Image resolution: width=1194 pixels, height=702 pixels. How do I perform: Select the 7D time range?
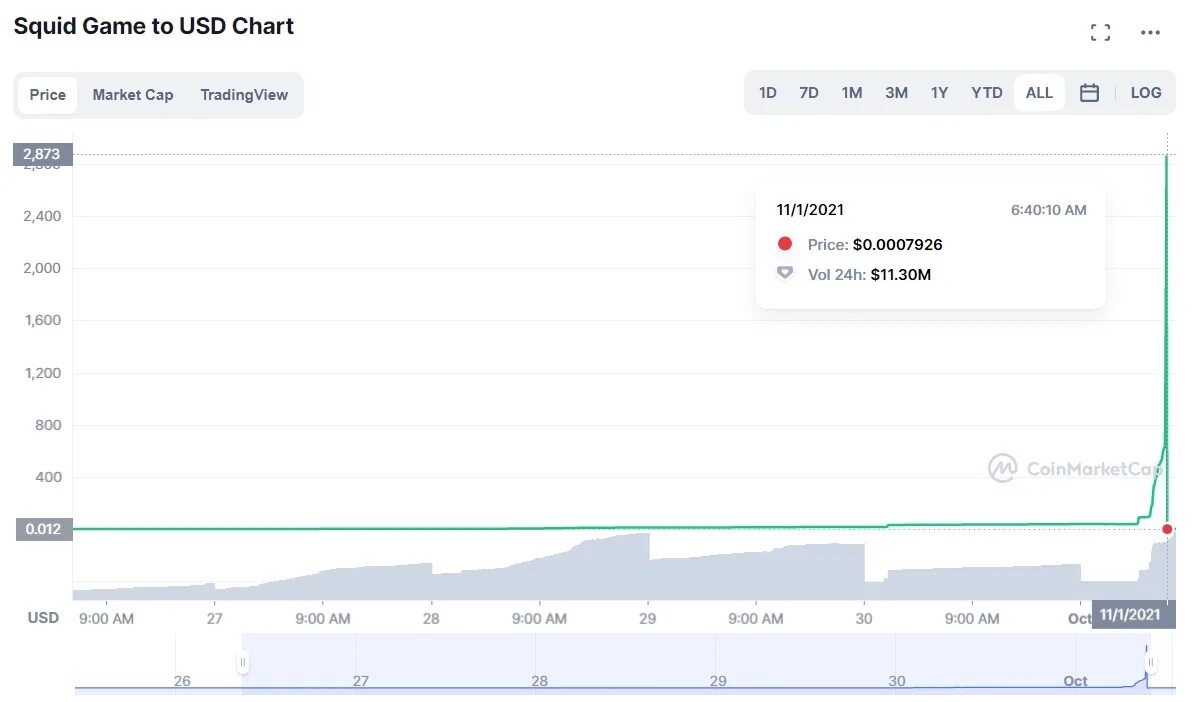[x=809, y=93]
